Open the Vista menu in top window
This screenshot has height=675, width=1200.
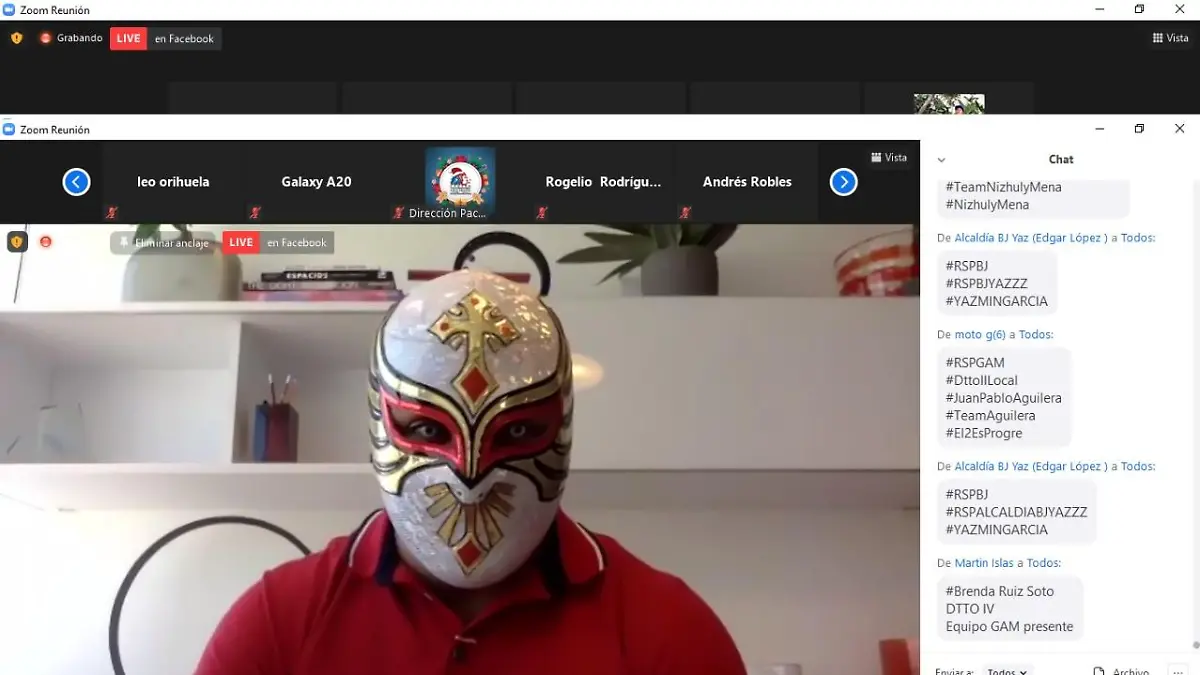[1170, 38]
